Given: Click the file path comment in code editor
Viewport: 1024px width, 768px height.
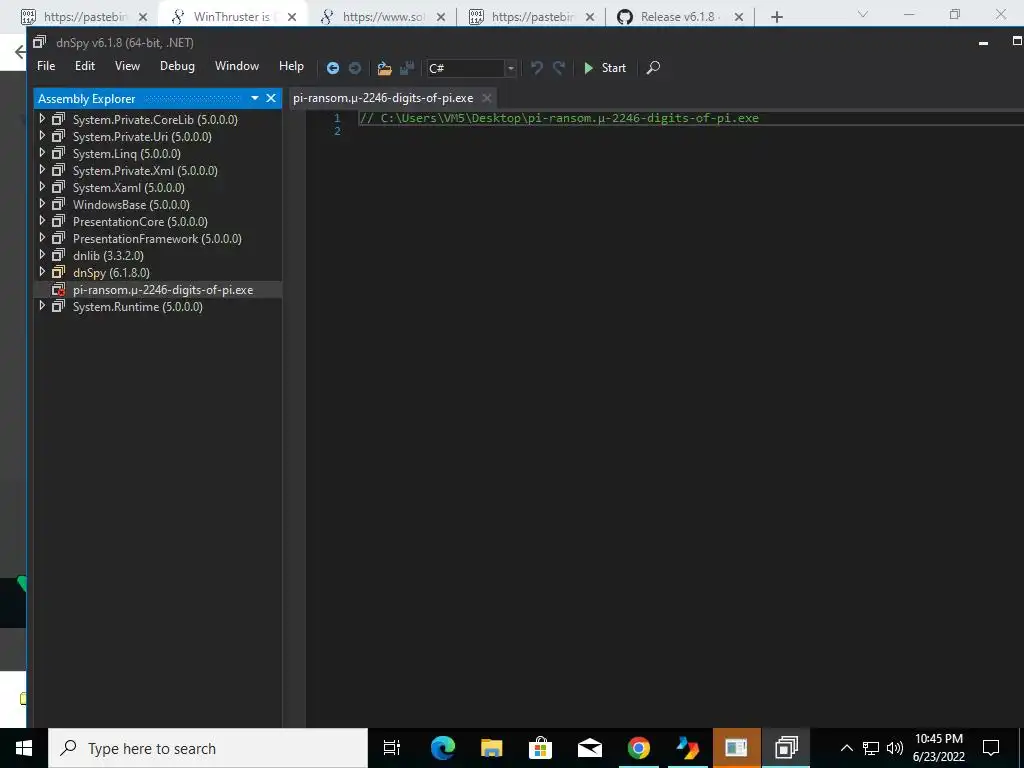Looking at the screenshot, I should [x=559, y=118].
